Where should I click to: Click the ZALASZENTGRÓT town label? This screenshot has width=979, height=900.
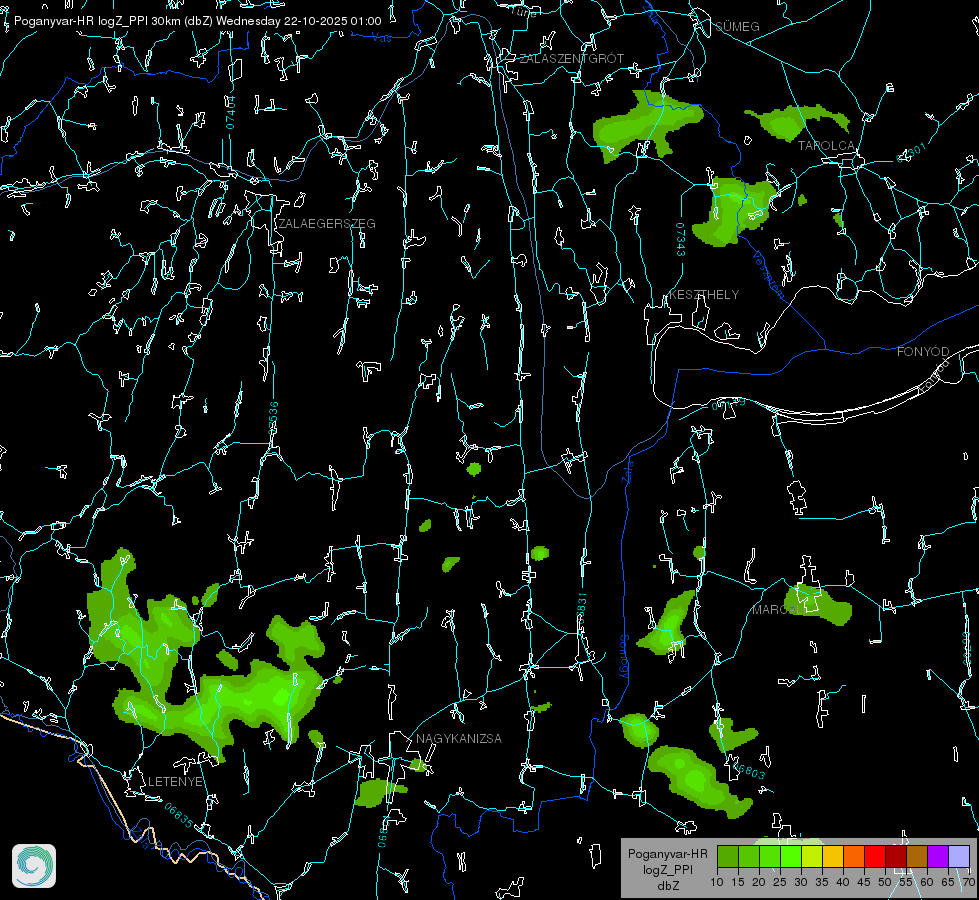coord(571,59)
